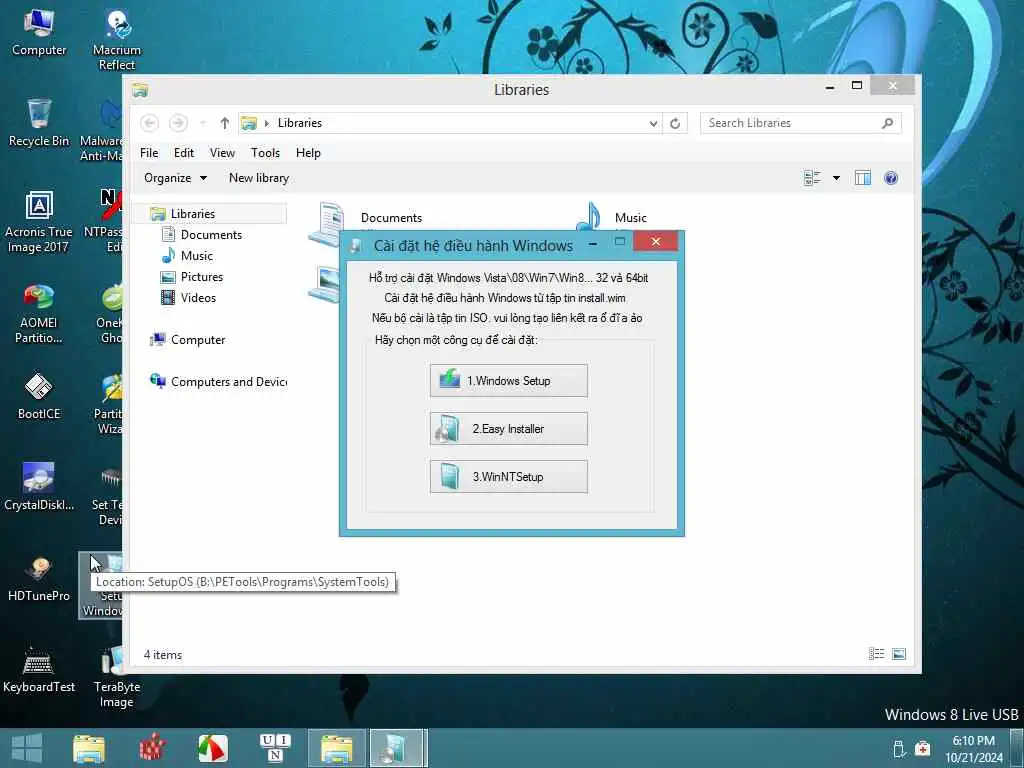Screen dimensions: 1024x768
Task: Open KeyboardTest desktop shortcut
Action: (39, 669)
